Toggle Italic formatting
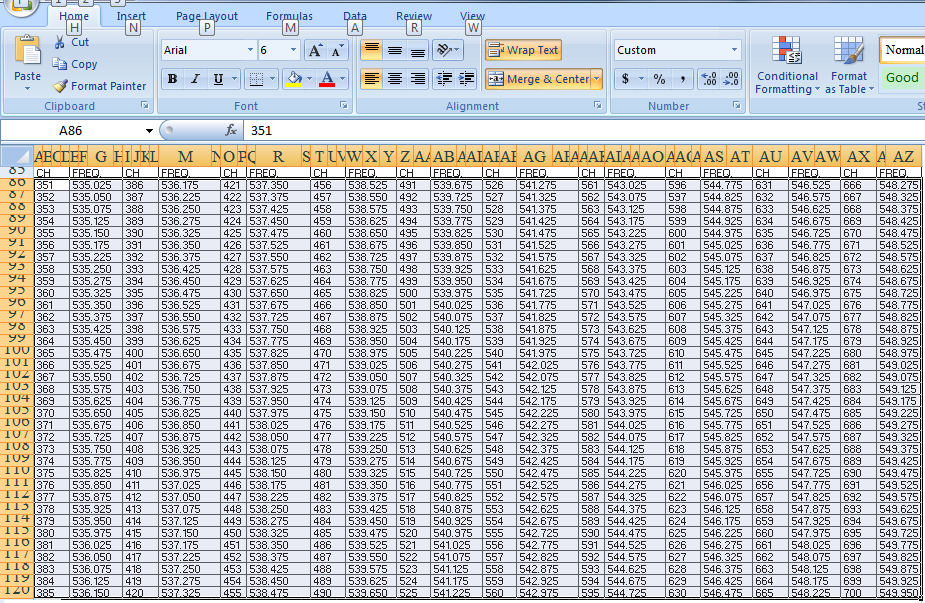 point(195,78)
